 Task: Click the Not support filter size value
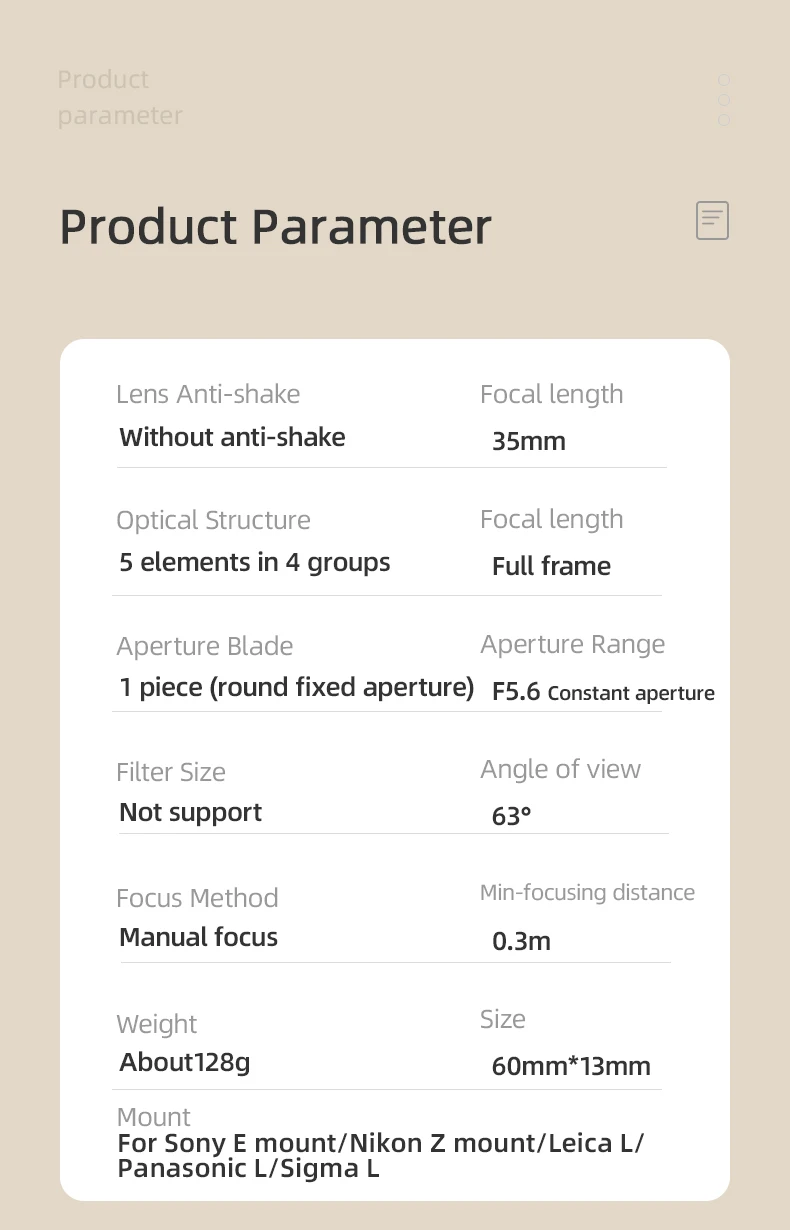(190, 812)
